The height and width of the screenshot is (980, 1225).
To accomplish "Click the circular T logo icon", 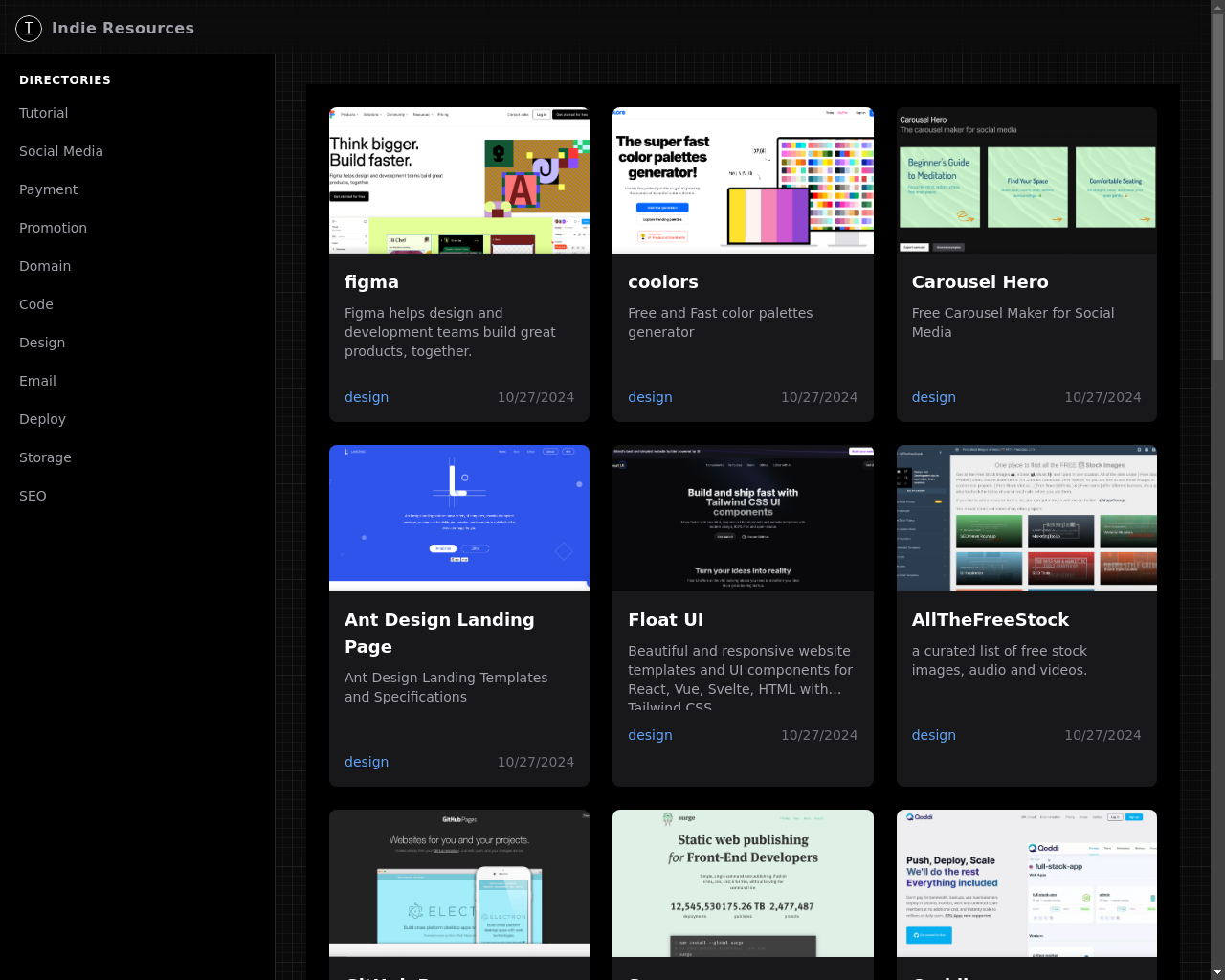I will pos(29,29).
